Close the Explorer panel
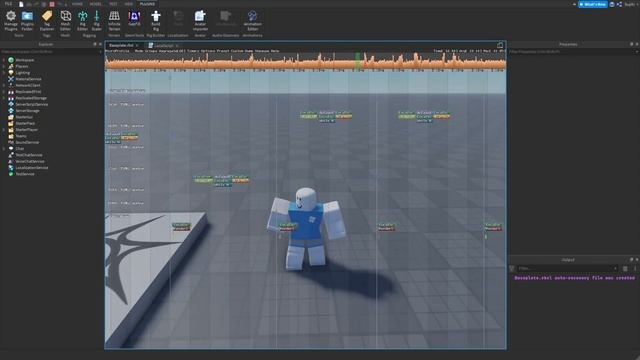The height and width of the screenshot is (360, 640). (x=100, y=44)
